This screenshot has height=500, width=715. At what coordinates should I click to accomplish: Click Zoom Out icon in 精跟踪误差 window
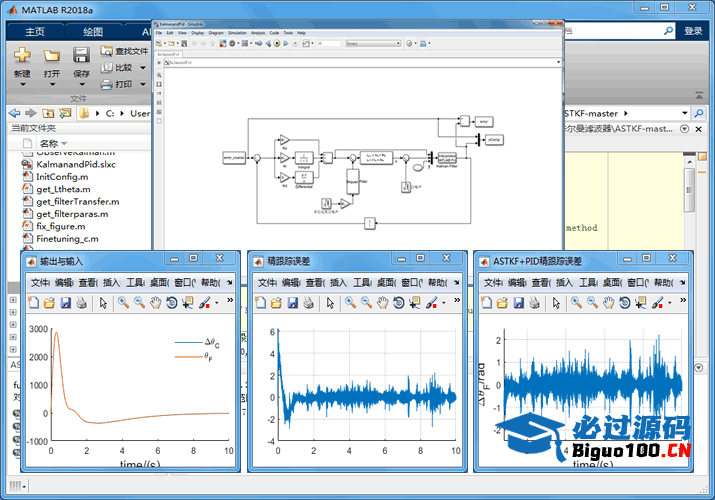pyautogui.click(x=366, y=303)
